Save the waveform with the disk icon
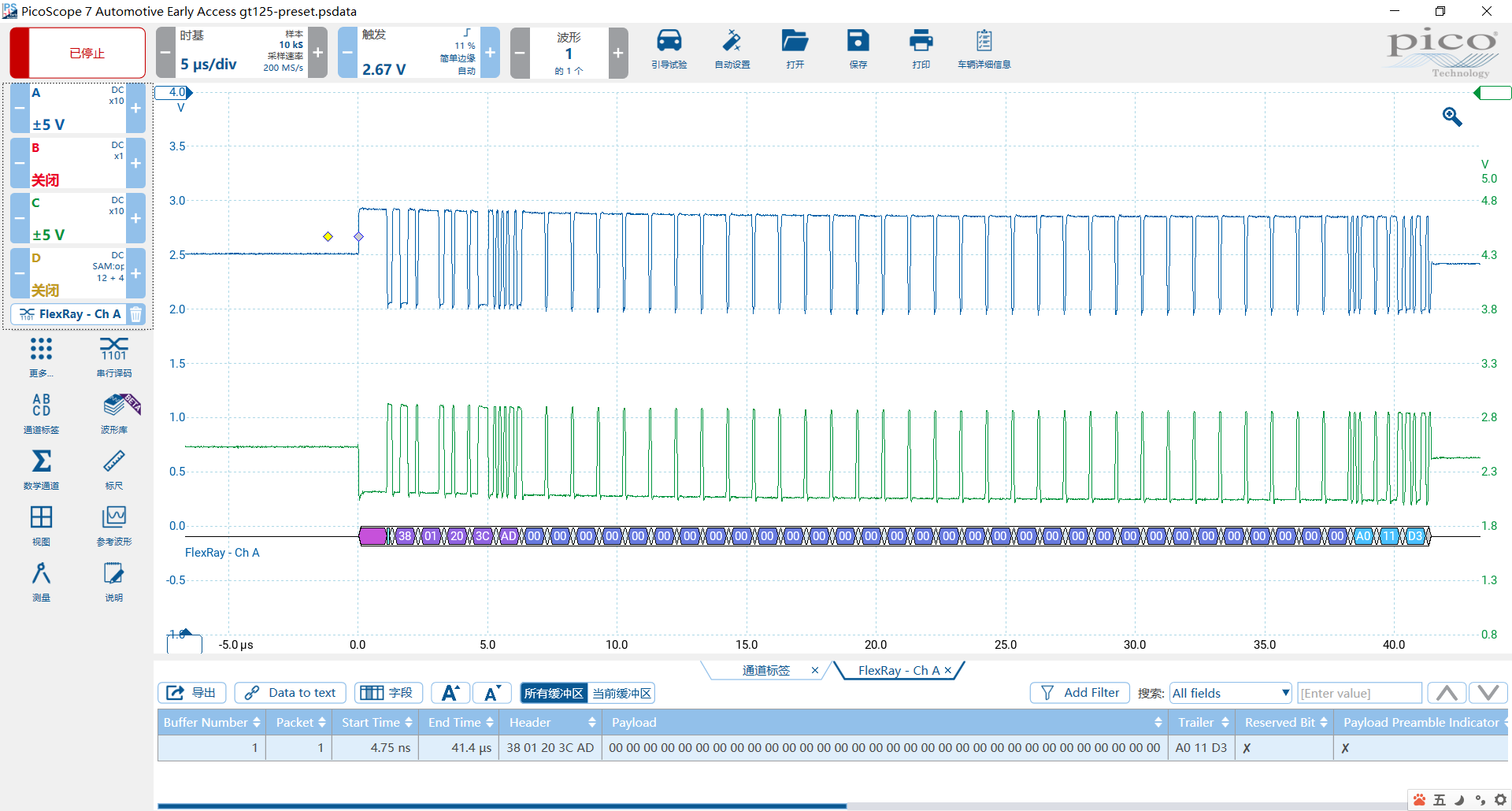The width and height of the screenshot is (1512, 811). coord(858,48)
